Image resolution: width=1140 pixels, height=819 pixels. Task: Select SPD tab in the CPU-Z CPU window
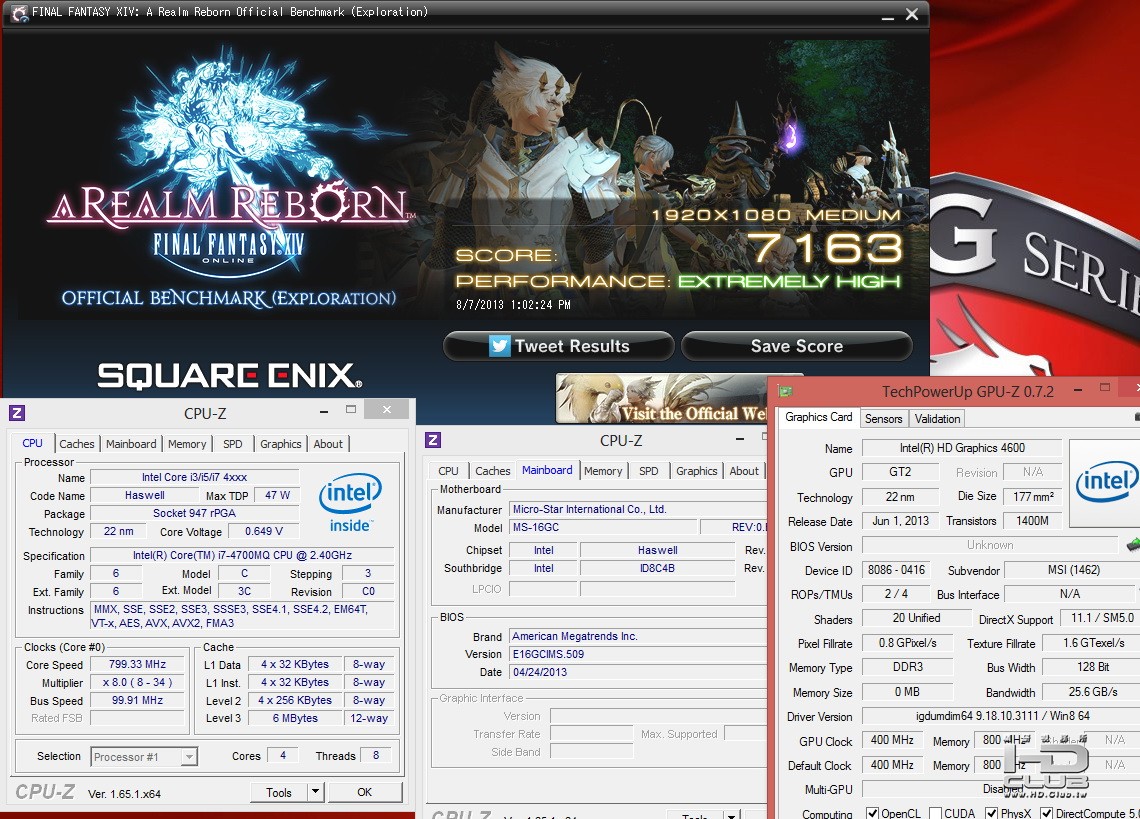[233, 444]
